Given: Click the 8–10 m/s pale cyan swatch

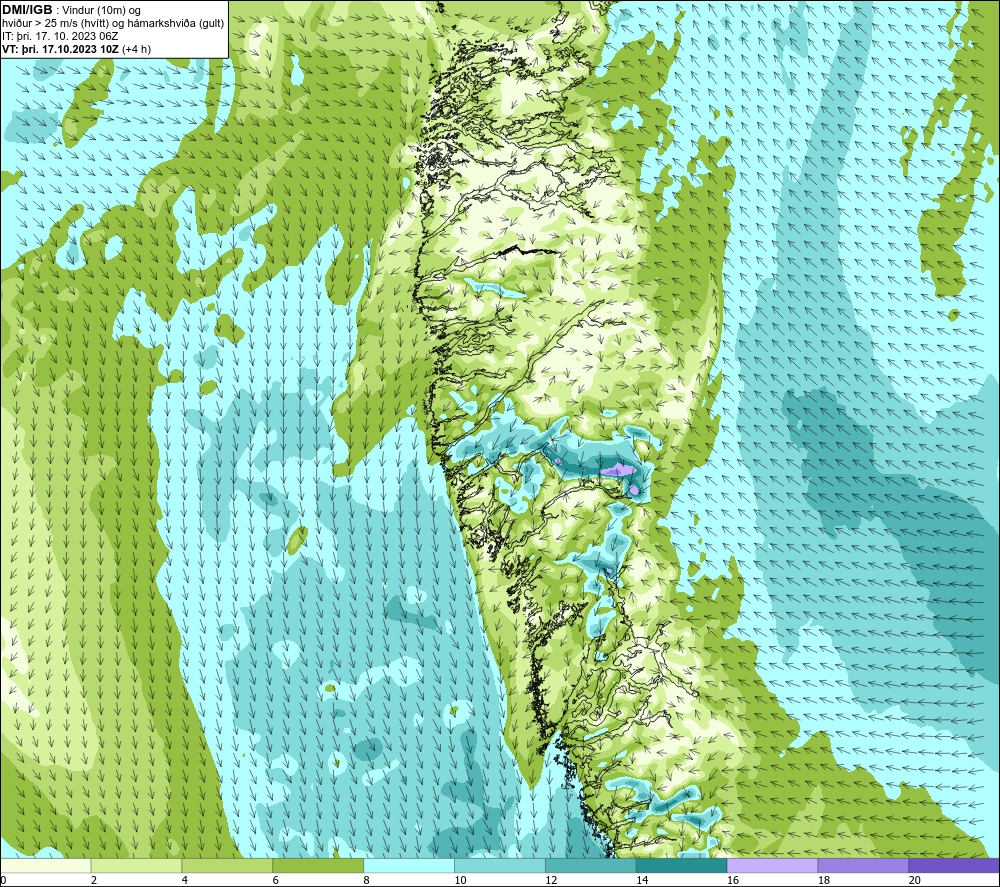Looking at the screenshot, I should point(409,865).
